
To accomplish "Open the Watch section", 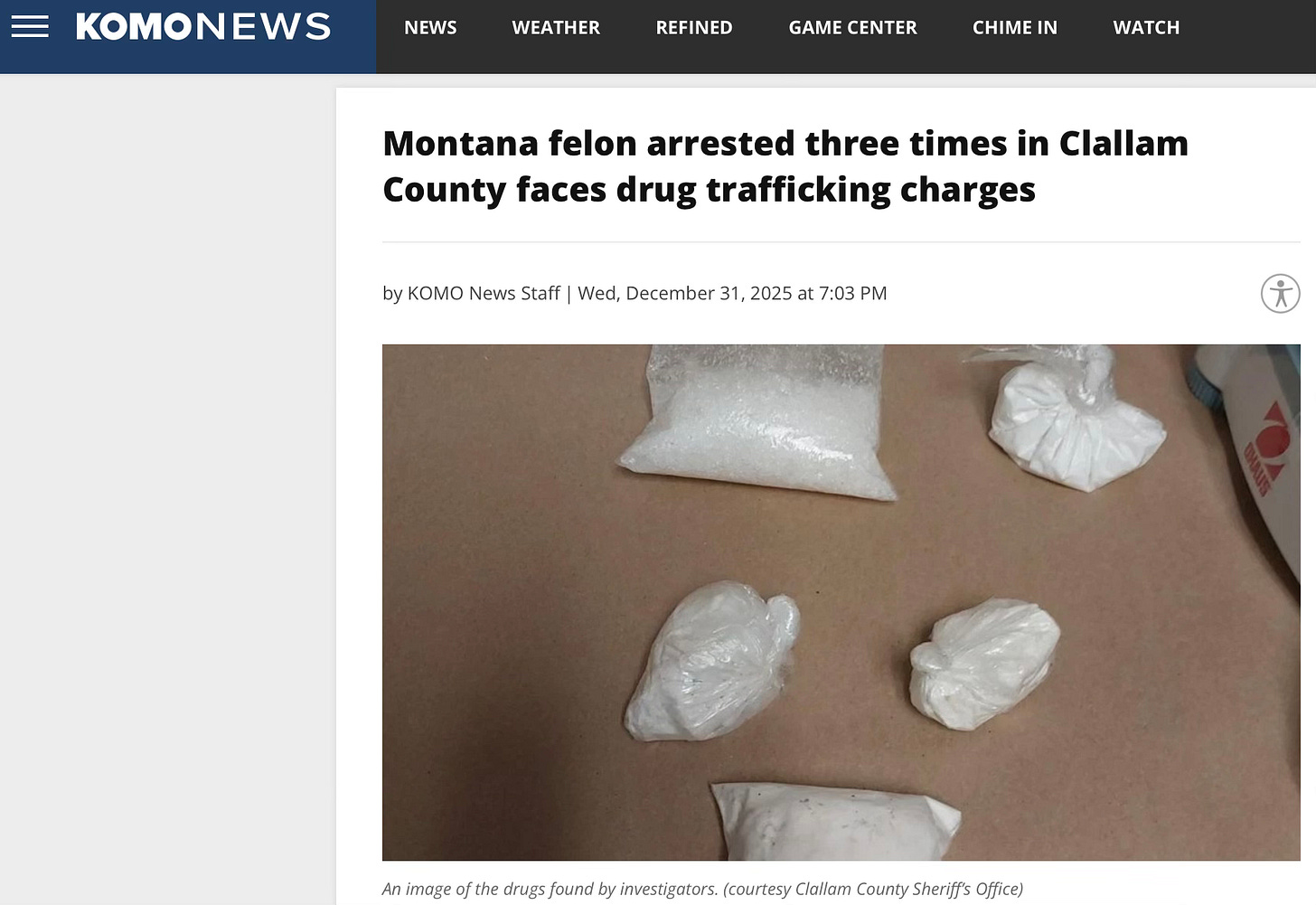I will click(1146, 28).
